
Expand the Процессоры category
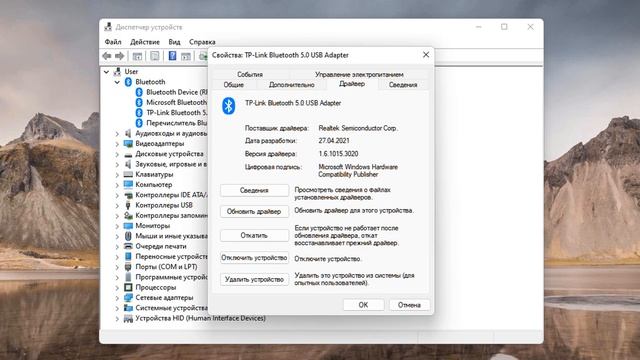[x=117, y=287]
